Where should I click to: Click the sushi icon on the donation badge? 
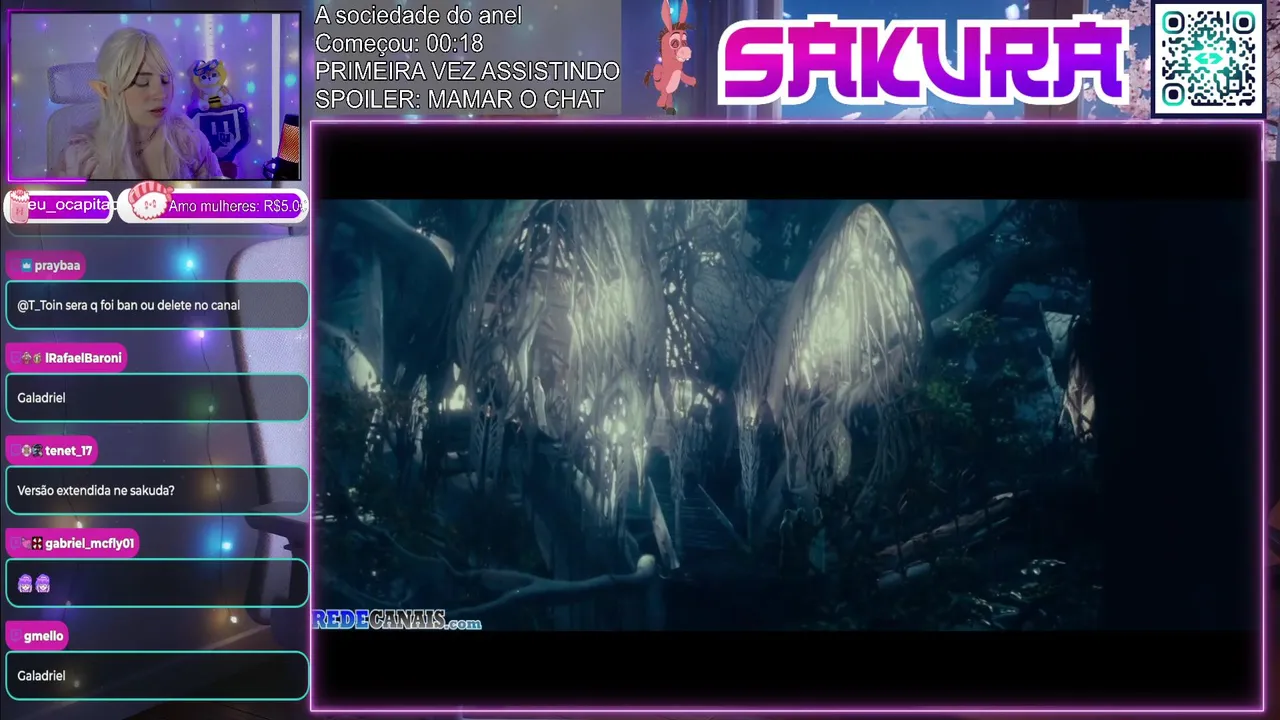[148, 202]
